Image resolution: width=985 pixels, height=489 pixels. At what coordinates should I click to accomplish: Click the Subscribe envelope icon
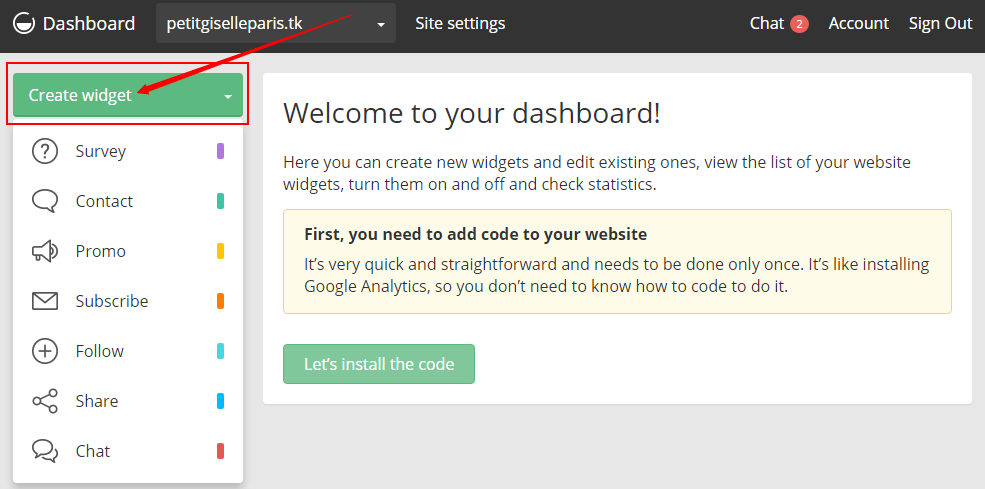45,301
